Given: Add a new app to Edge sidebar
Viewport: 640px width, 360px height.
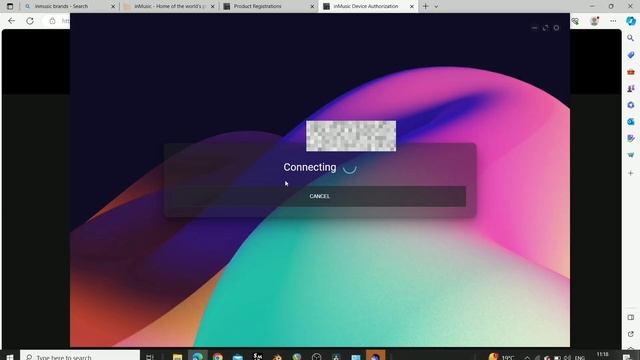Looking at the screenshot, I should pyautogui.click(x=631, y=173).
